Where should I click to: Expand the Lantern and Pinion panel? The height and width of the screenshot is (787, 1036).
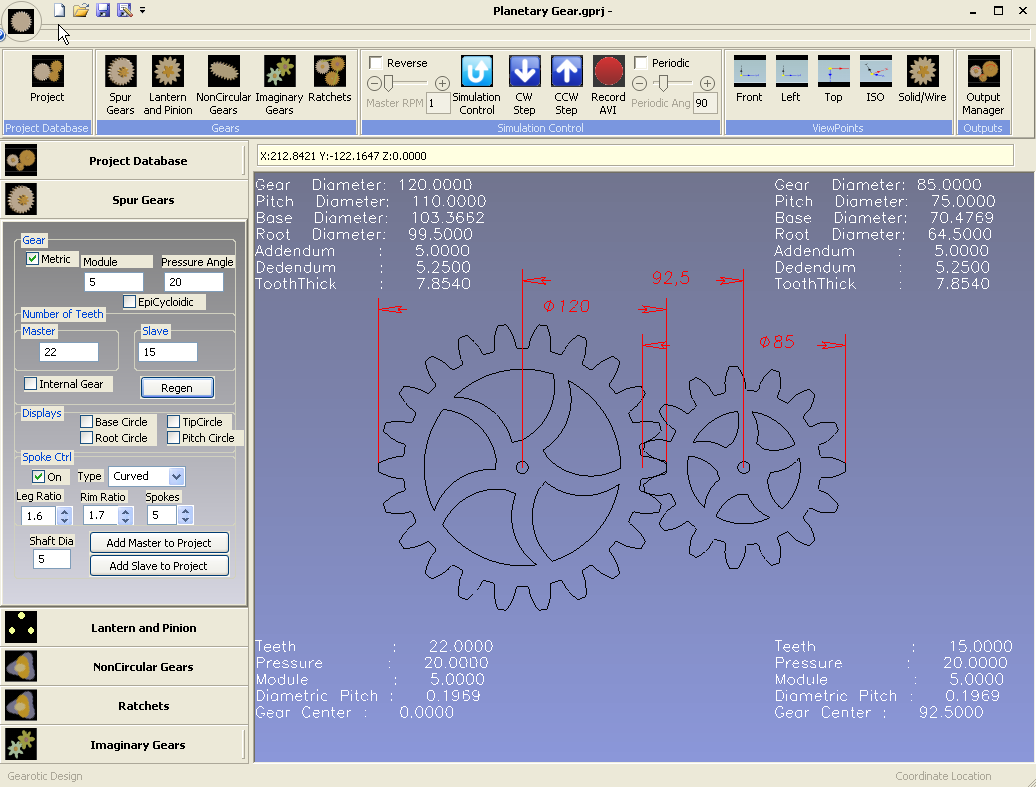coord(124,628)
